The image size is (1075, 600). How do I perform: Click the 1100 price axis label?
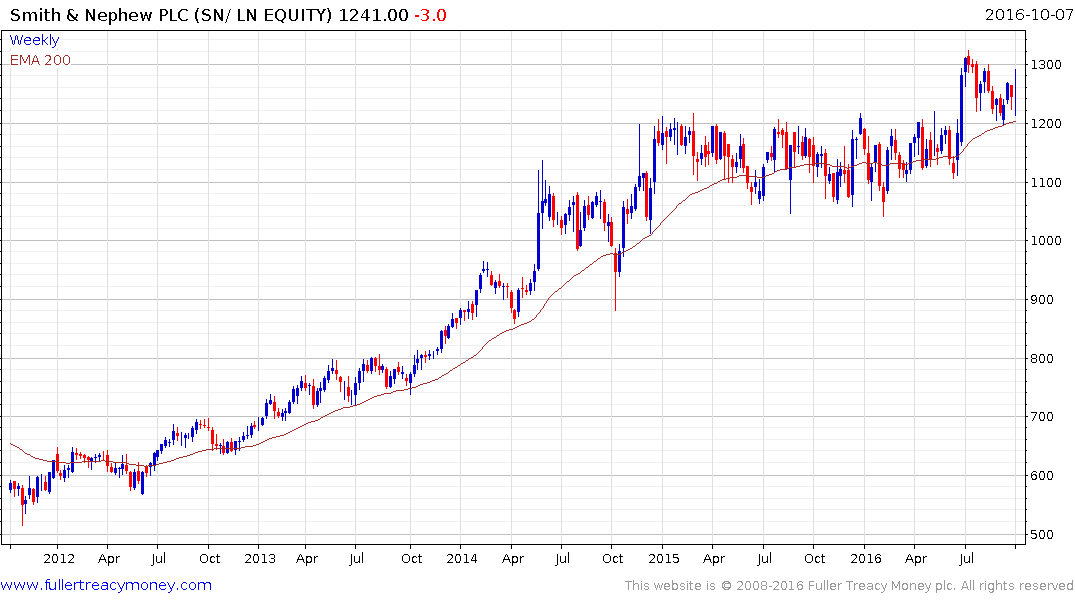pos(1046,182)
